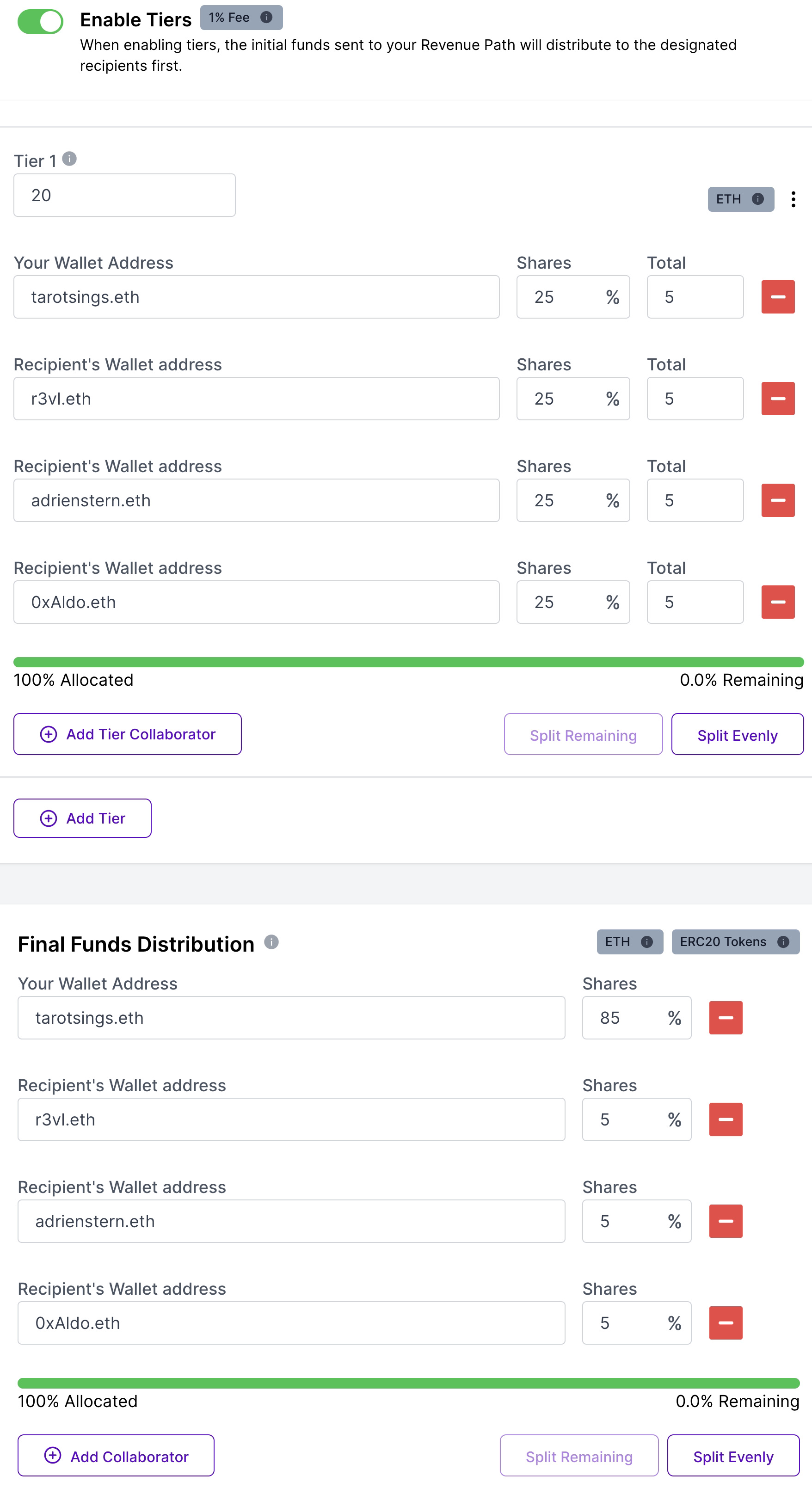Viewport: 812px width, 1488px height.
Task: Click Split Remaining under Final Funds Distribution
Action: [x=578, y=1456]
